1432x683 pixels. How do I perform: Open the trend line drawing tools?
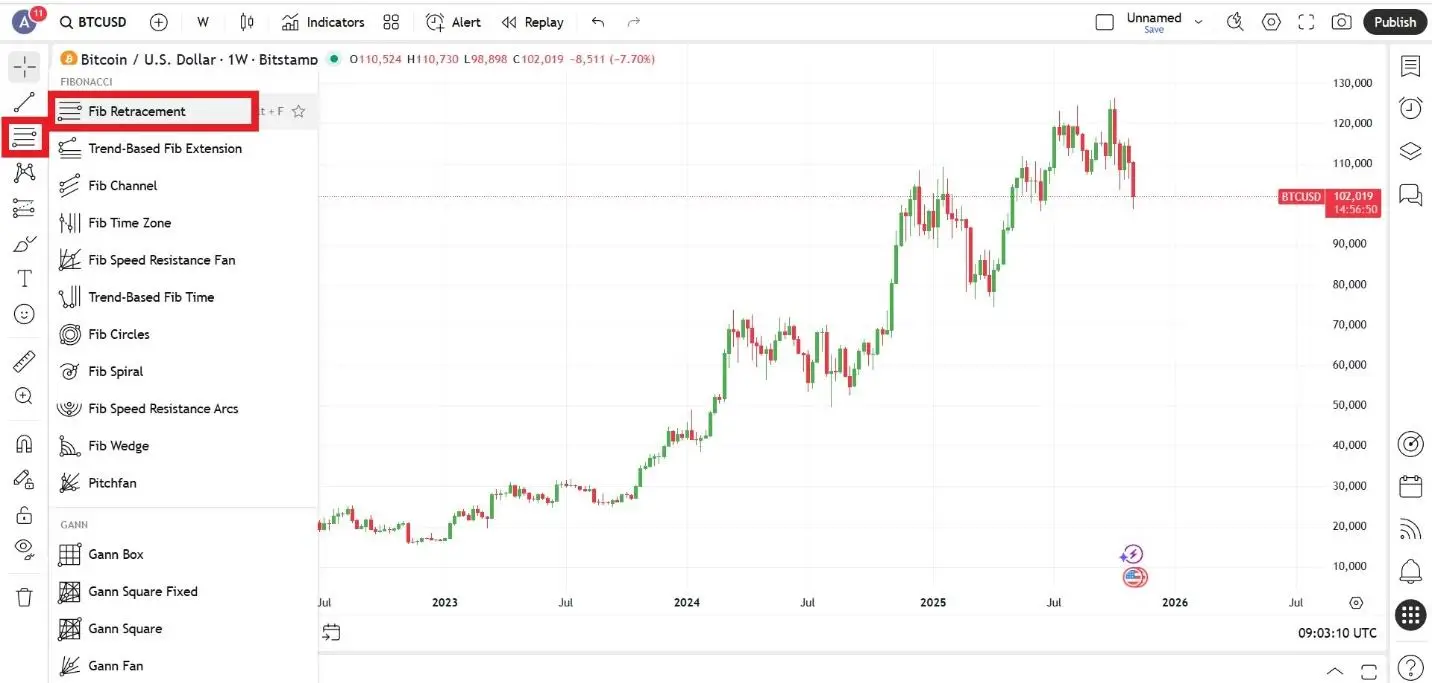(x=24, y=101)
